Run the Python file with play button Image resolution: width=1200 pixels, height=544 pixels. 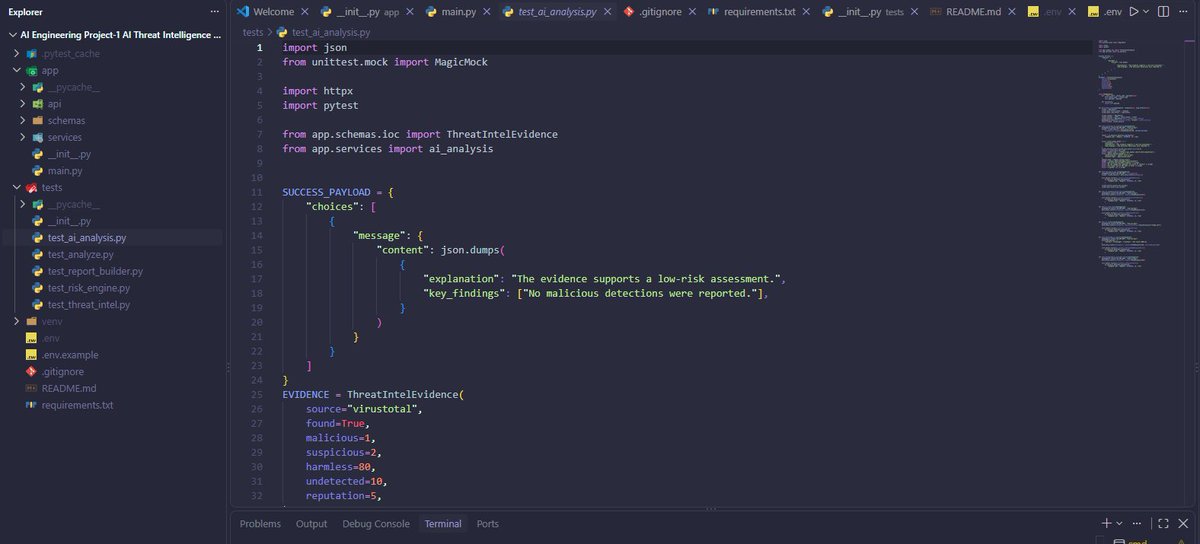point(1133,12)
